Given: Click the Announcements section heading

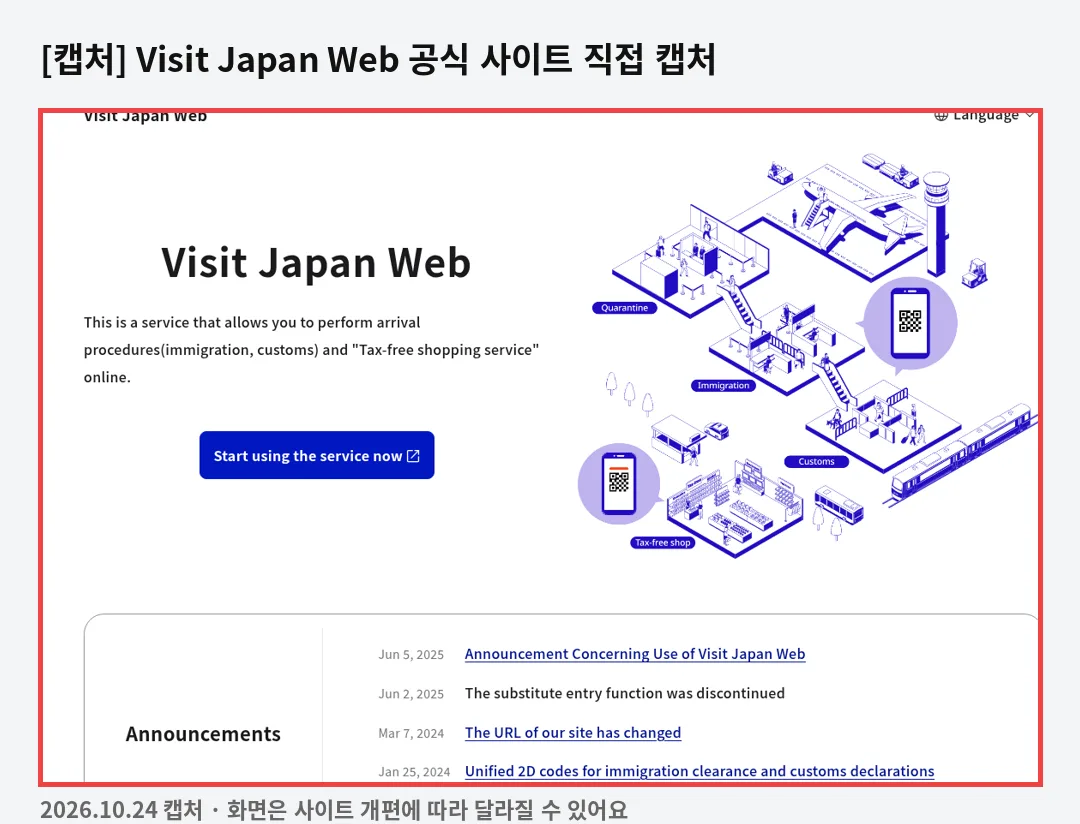Looking at the screenshot, I should click(203, 734).
